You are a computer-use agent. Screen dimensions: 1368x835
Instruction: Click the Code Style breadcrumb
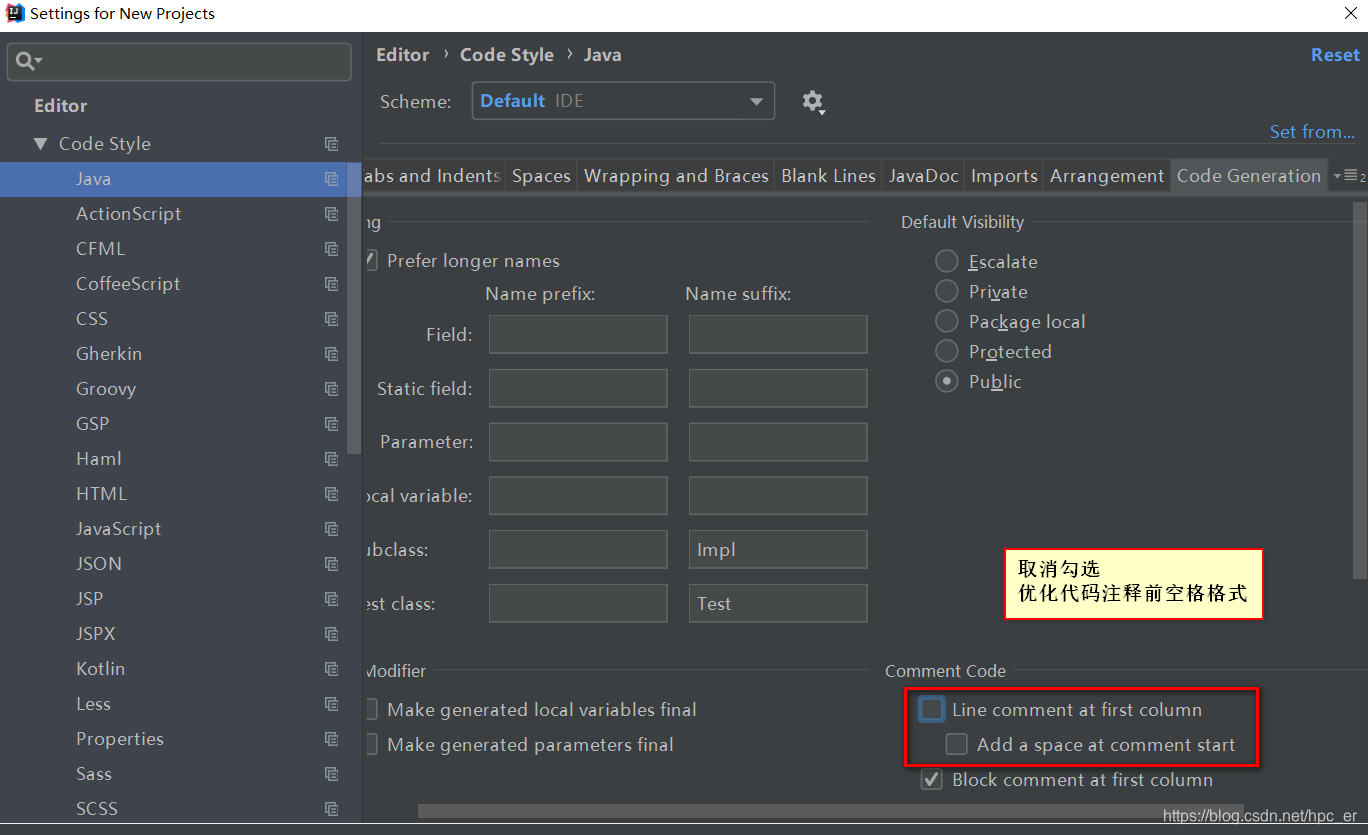pyautogui.click(x=507, y=55)
